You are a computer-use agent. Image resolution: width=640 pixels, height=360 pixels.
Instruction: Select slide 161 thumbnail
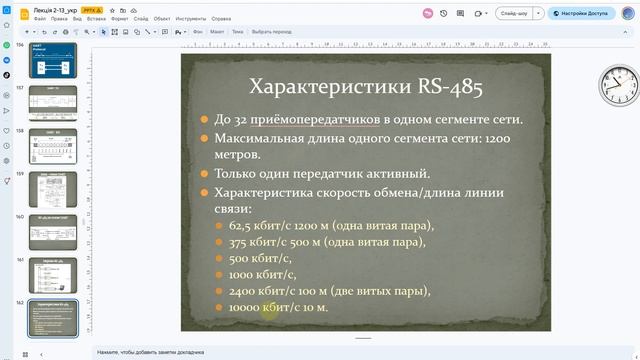point(53,276)
